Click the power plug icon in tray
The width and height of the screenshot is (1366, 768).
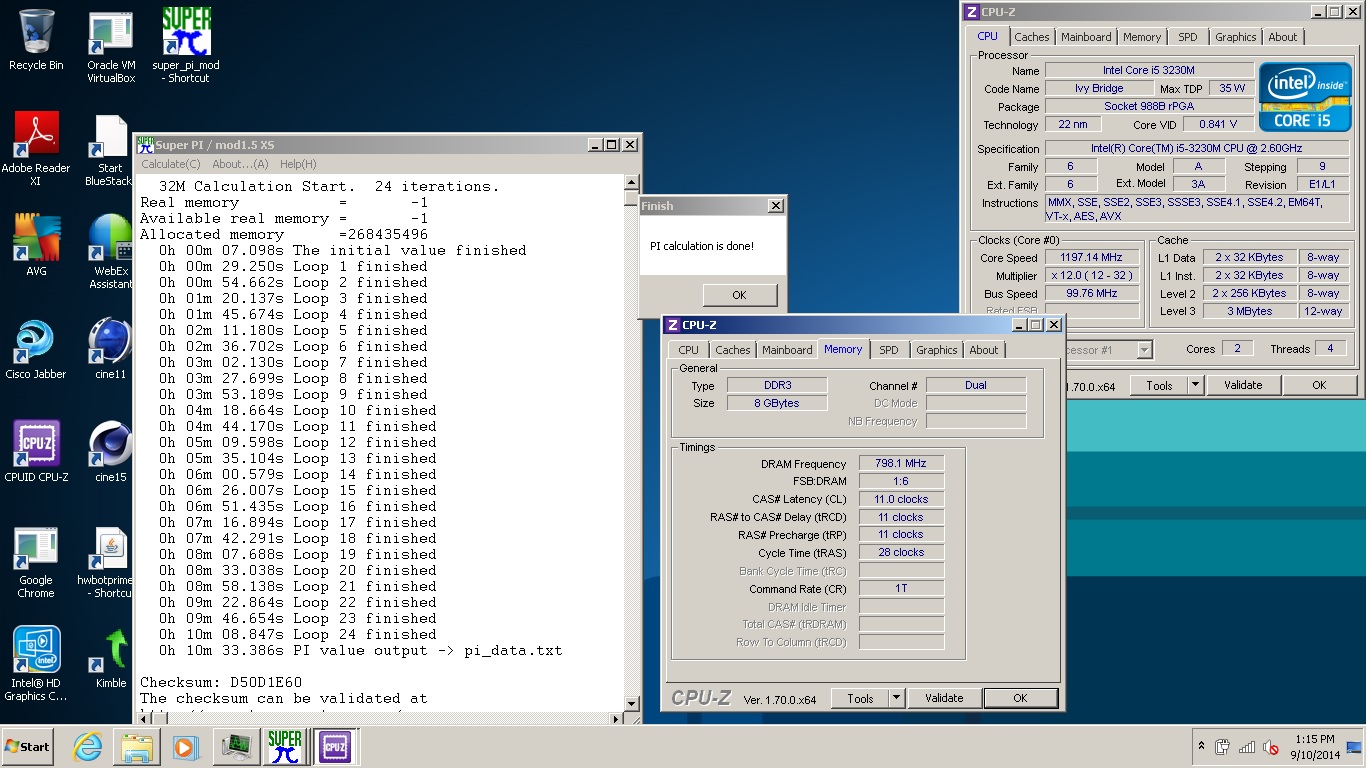tap(1222, 747)
